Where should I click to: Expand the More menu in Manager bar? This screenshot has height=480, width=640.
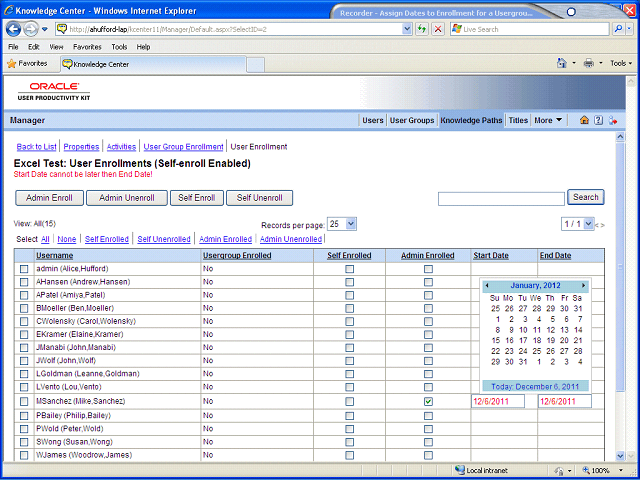coord(548,120)
